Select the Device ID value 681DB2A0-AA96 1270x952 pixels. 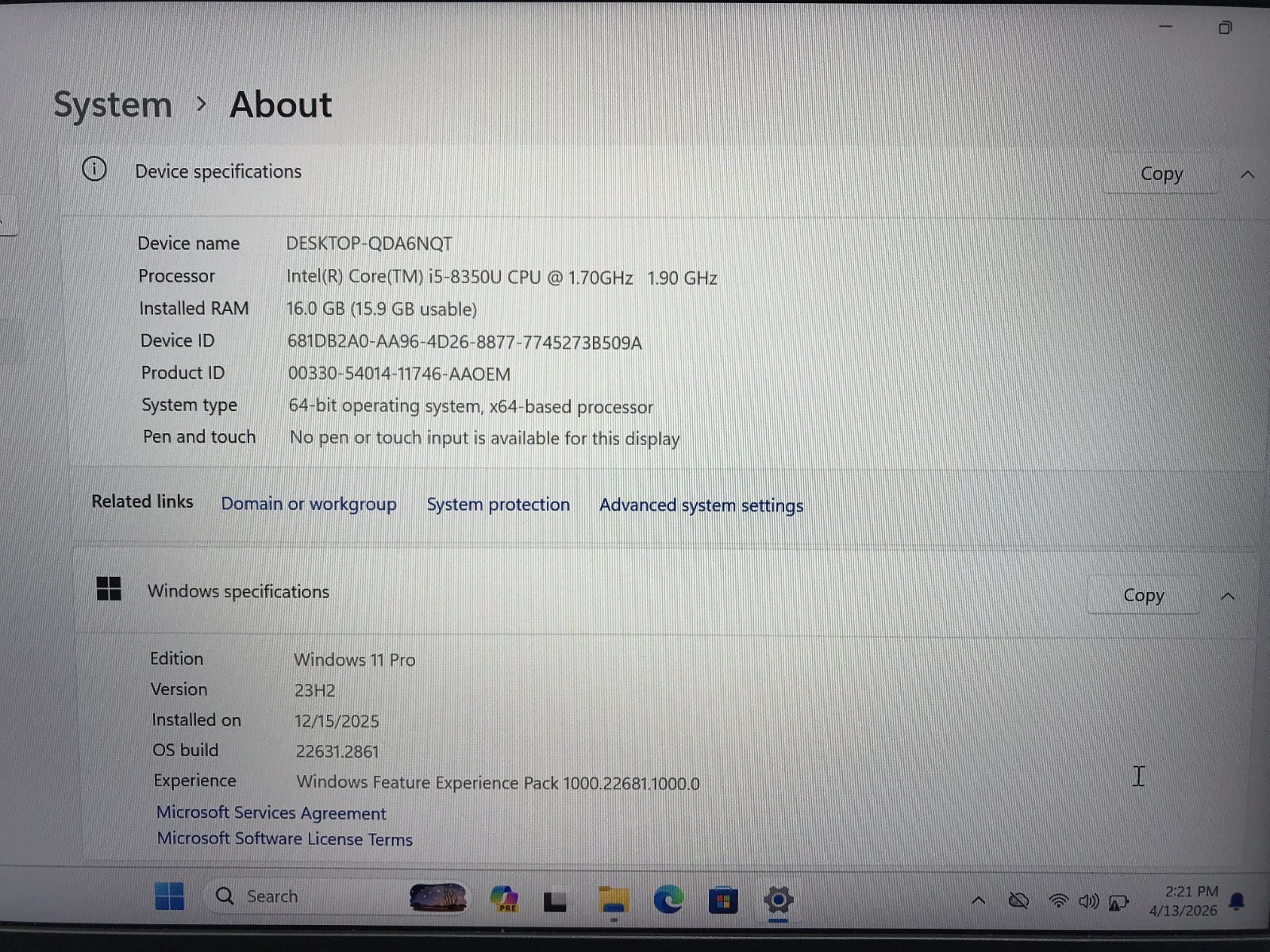coord(465,343)
